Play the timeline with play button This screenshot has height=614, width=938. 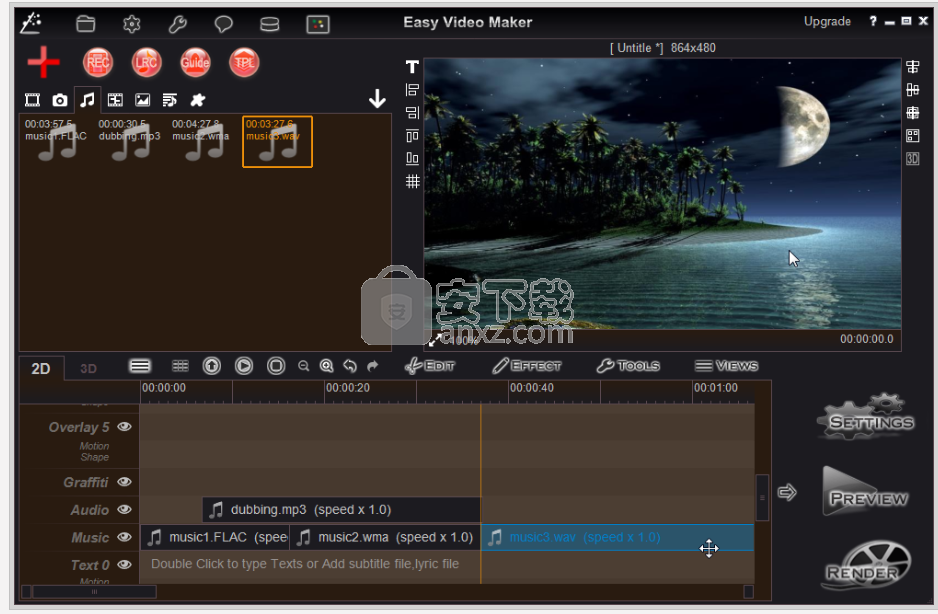(244, 366)
